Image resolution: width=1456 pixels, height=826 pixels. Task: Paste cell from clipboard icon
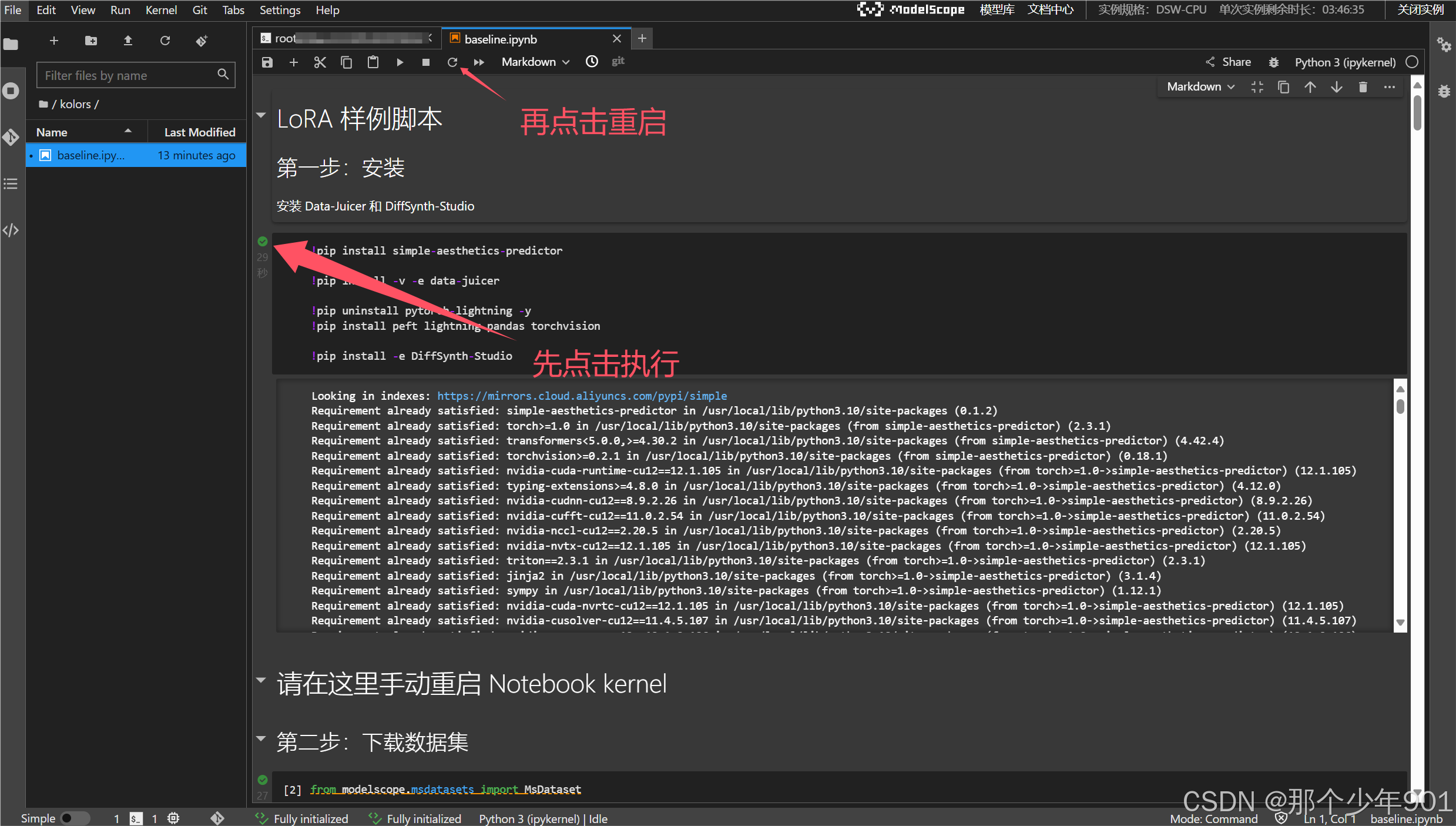373,62
